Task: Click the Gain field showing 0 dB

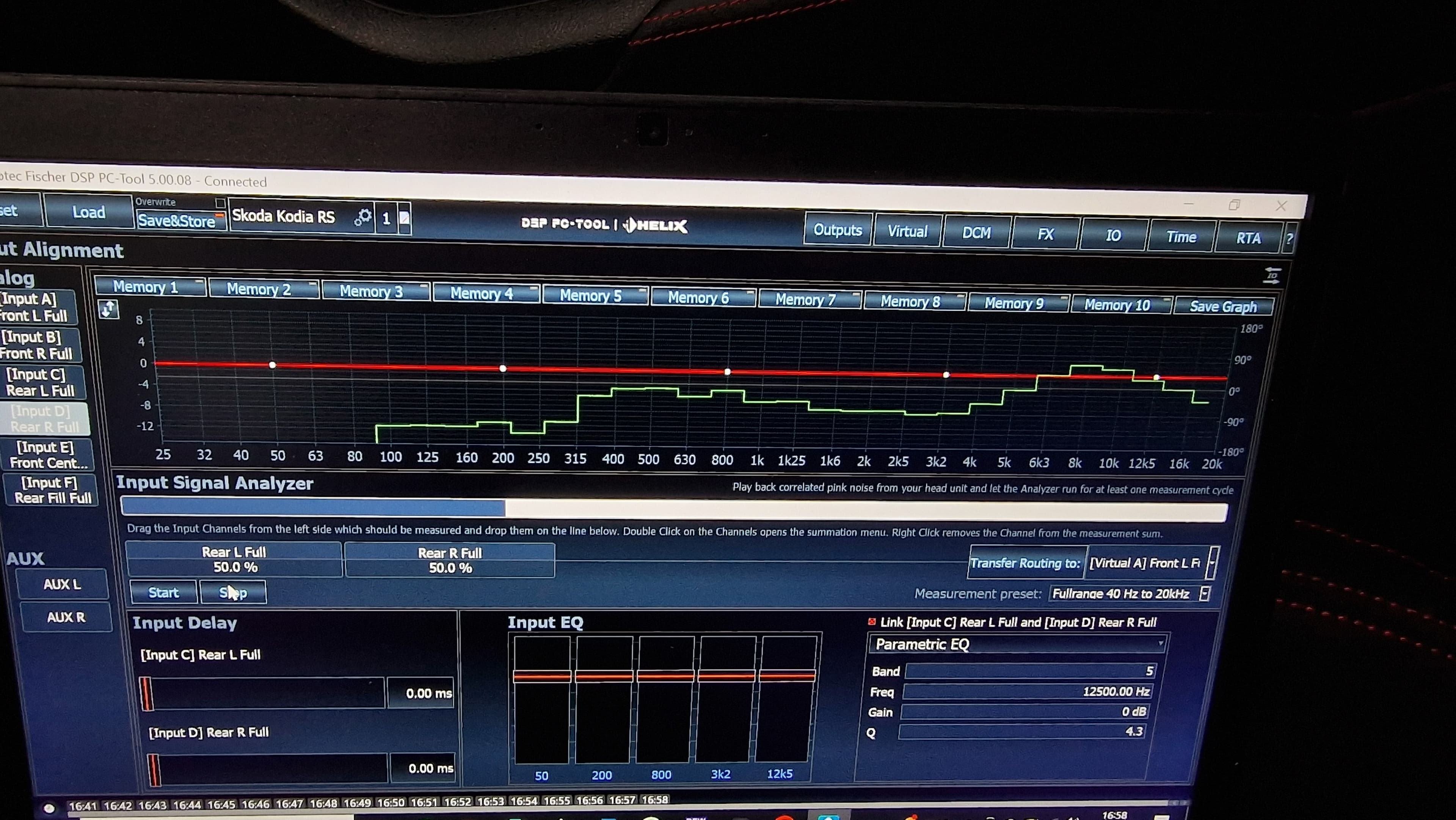Action: pyautogui.click(x=1025, y=712)
